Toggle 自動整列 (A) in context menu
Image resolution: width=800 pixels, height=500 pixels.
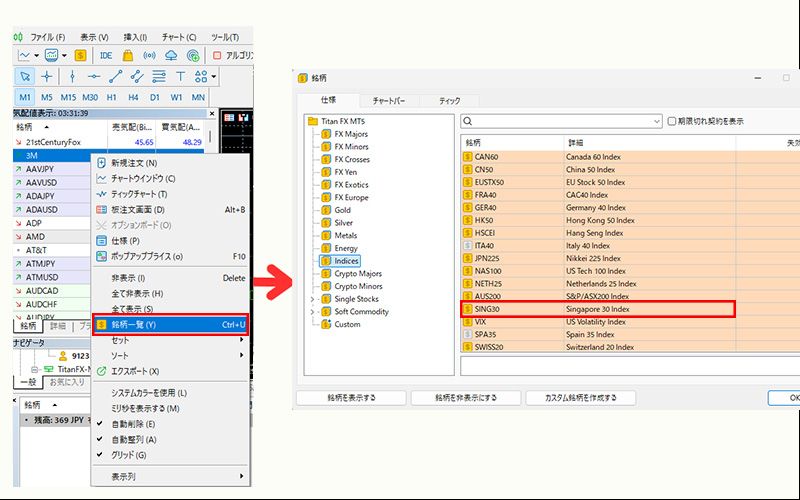point(135,439)
